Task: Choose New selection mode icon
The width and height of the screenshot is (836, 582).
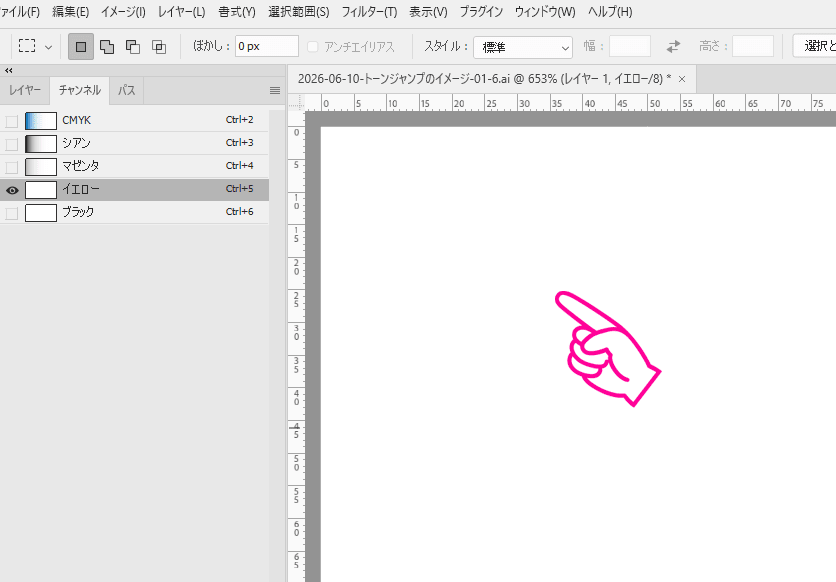Action: (x=81, y=47)
